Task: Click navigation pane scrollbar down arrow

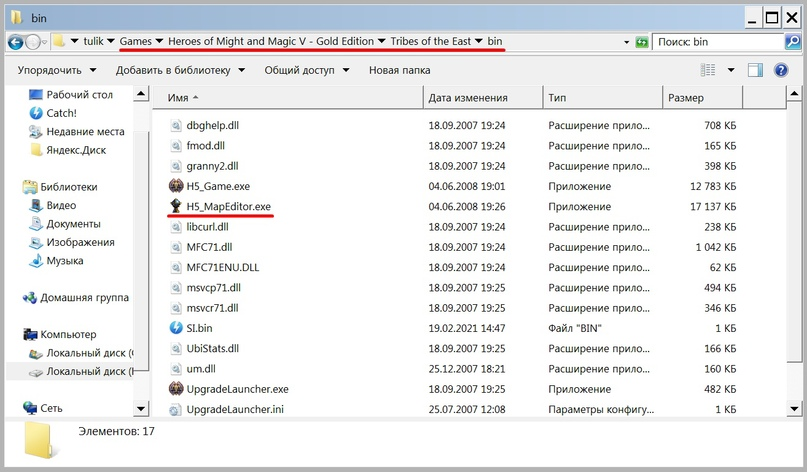Action: (x=141, y=409)
